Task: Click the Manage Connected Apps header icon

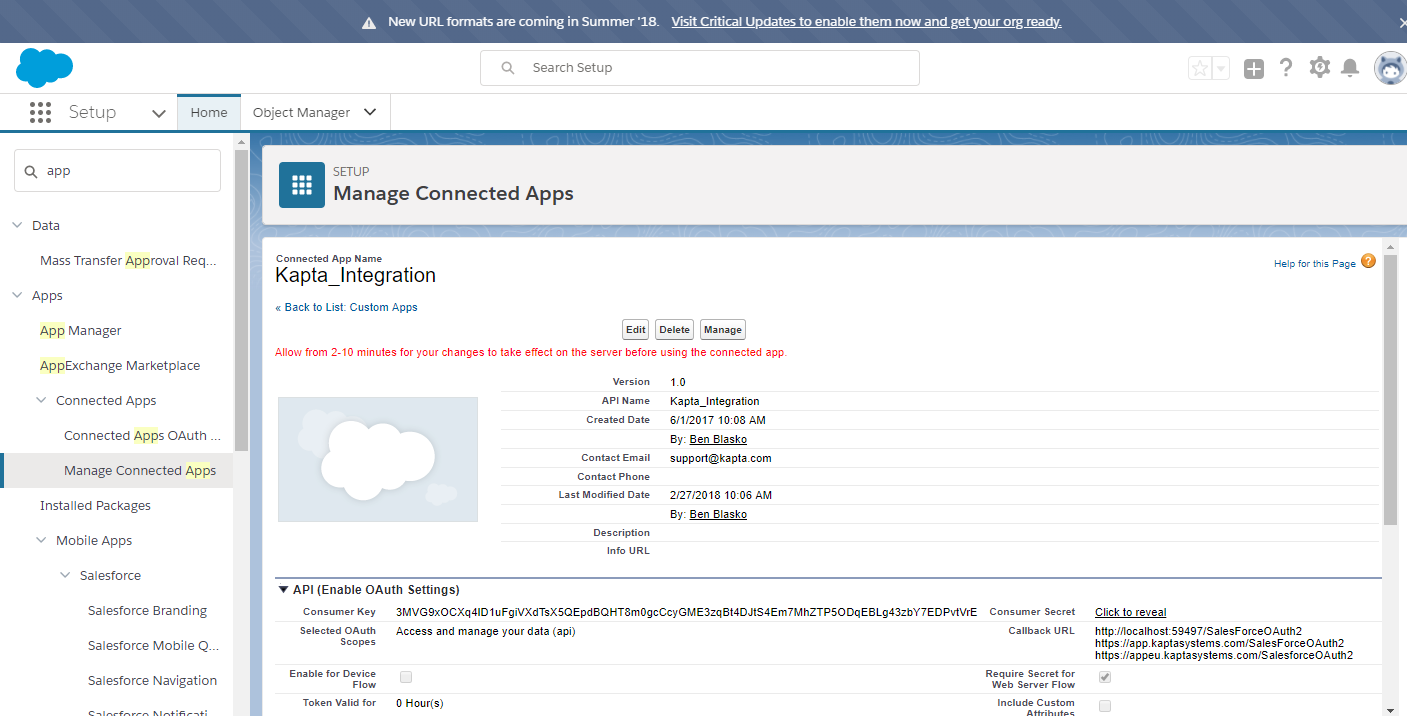Action: pyautogui.click(x=302, y=185)
